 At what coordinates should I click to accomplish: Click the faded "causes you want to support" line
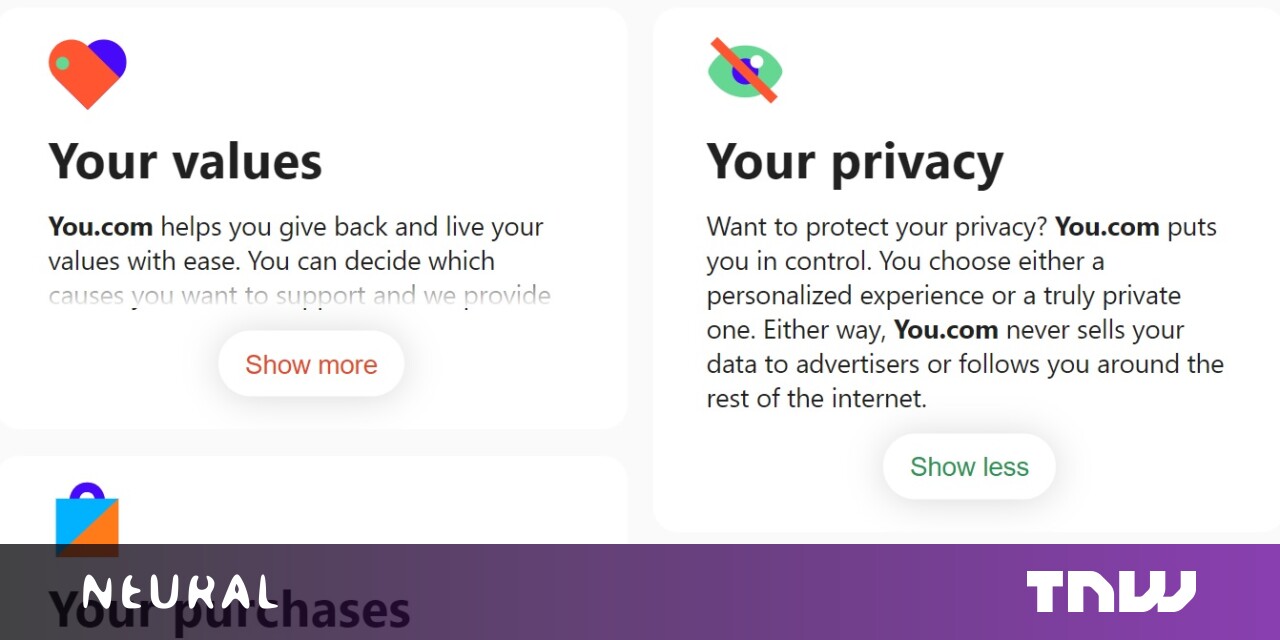point(299,296)
